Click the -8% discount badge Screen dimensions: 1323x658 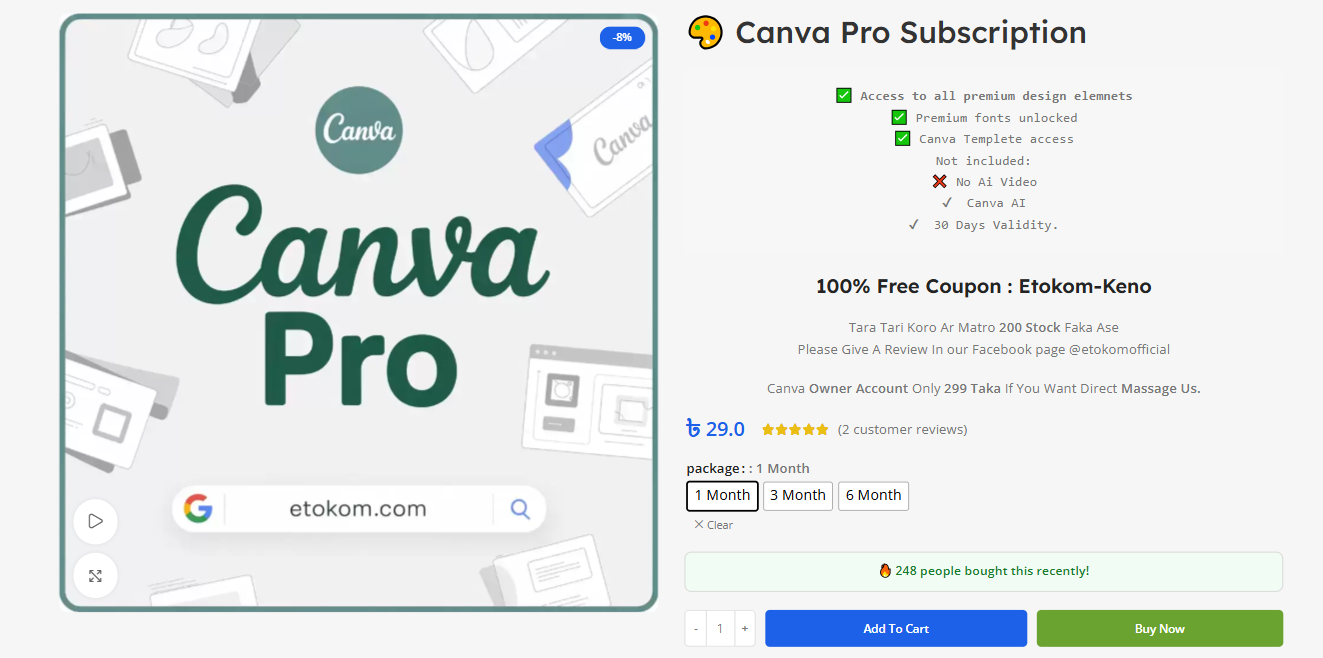click(622, 38)
